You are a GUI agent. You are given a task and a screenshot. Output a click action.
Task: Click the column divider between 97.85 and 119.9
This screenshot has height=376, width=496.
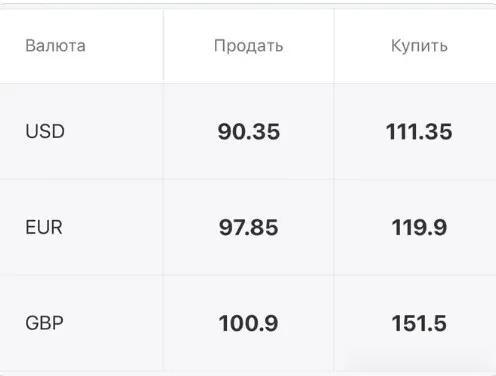(x=334, y=227)
